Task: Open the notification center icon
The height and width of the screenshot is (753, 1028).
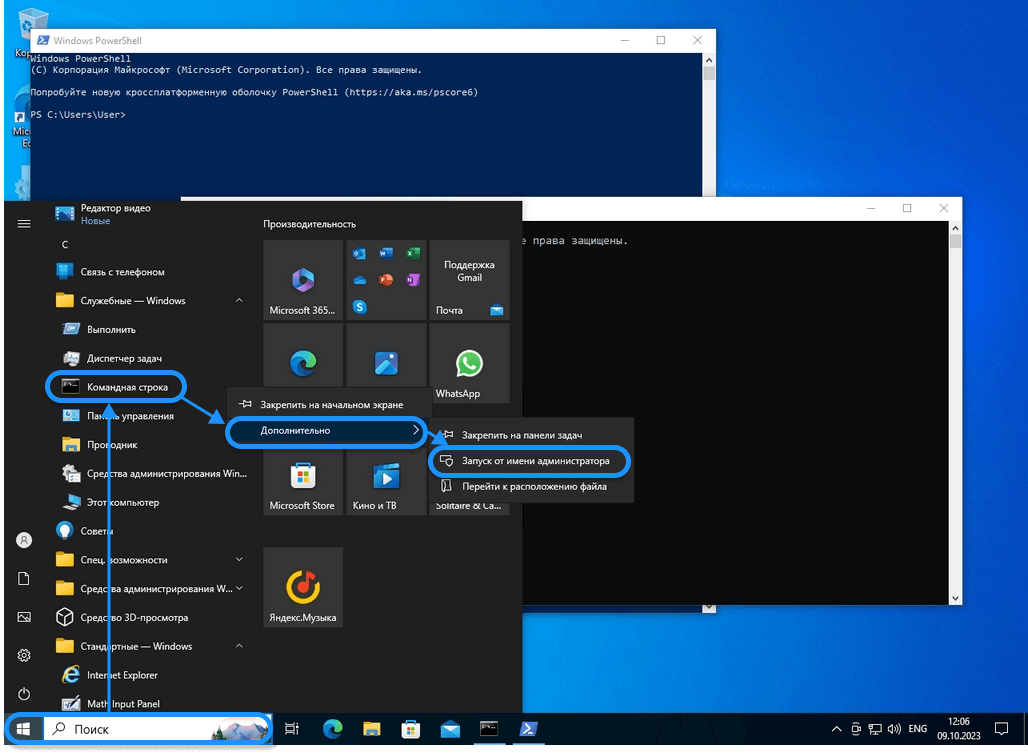Action: pos(1001,729)
